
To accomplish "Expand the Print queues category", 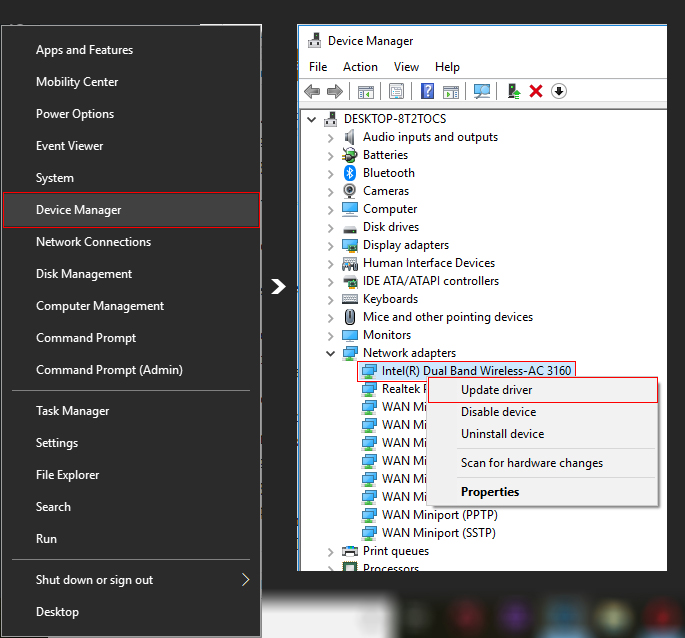I will point(331,552).
